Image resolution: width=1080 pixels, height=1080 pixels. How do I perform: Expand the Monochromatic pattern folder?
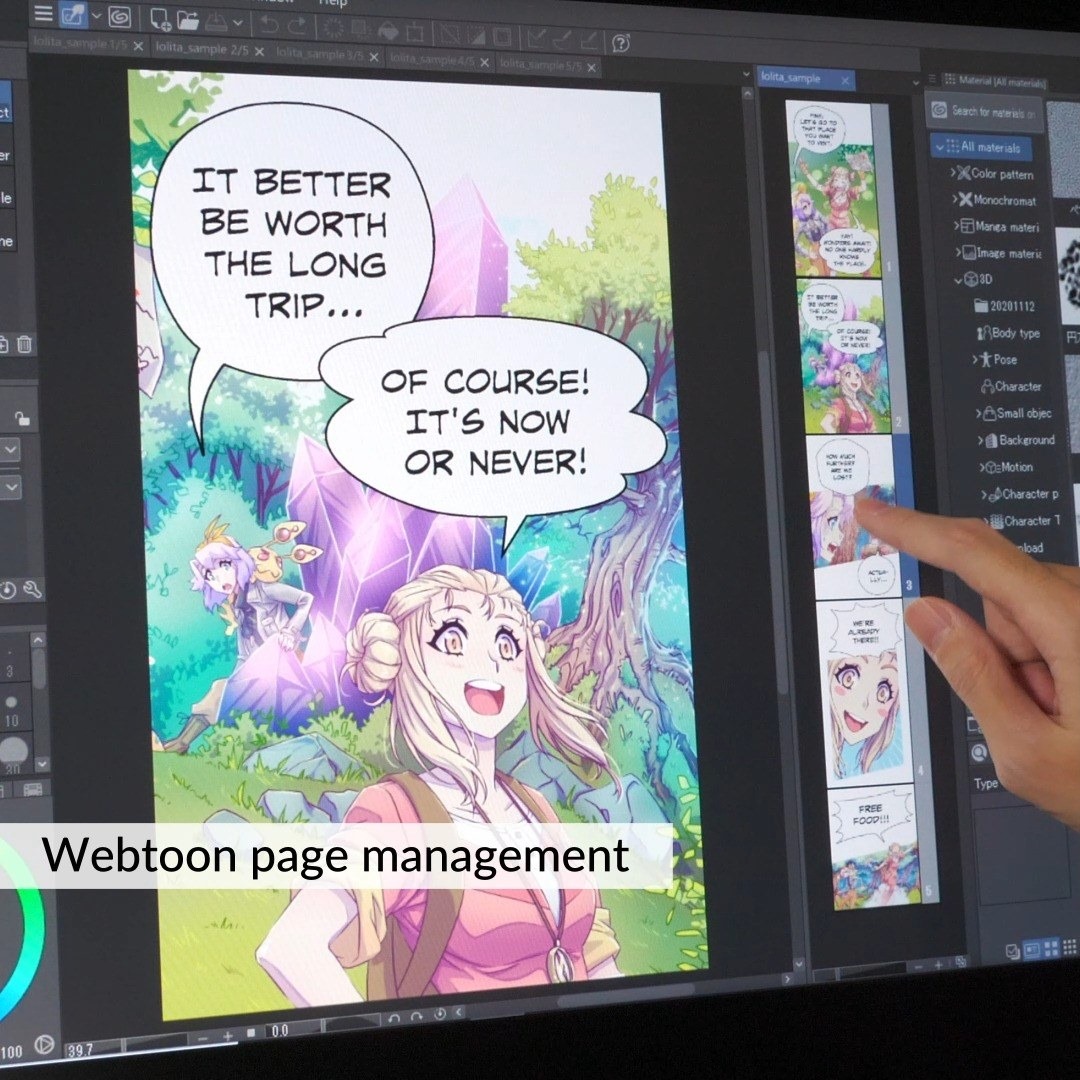point(955,198)
